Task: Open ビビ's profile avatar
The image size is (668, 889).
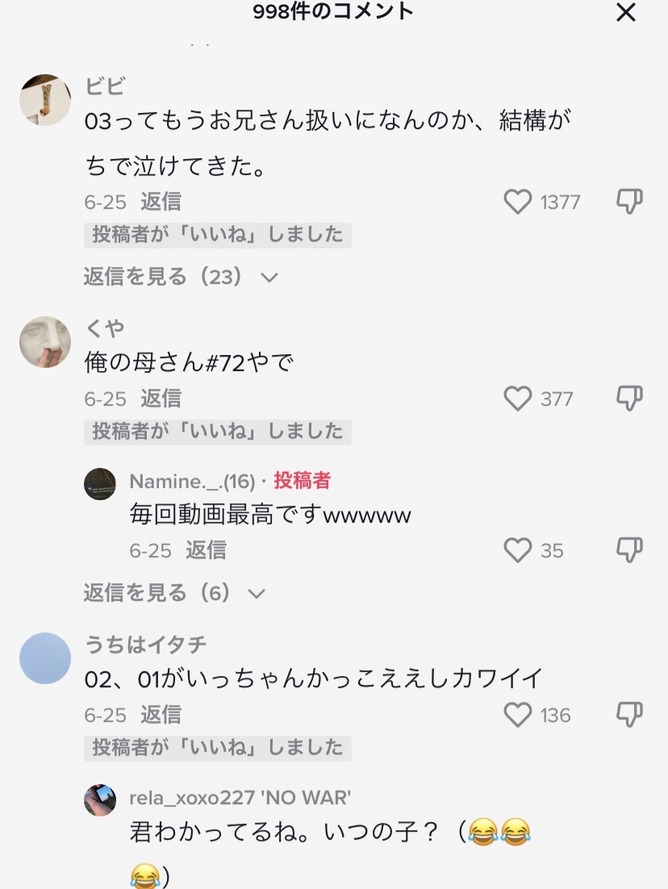Action: click(x=45, y=100)
